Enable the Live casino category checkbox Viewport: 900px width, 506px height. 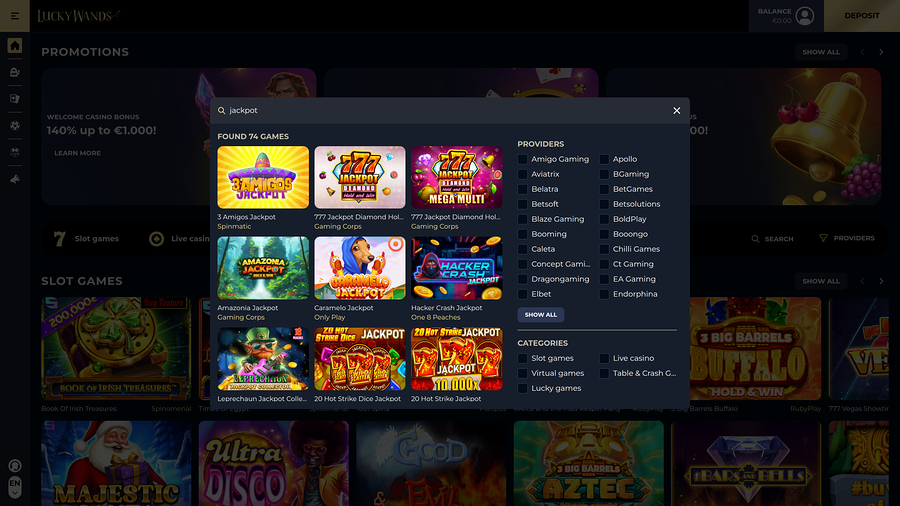coord(604,359)
